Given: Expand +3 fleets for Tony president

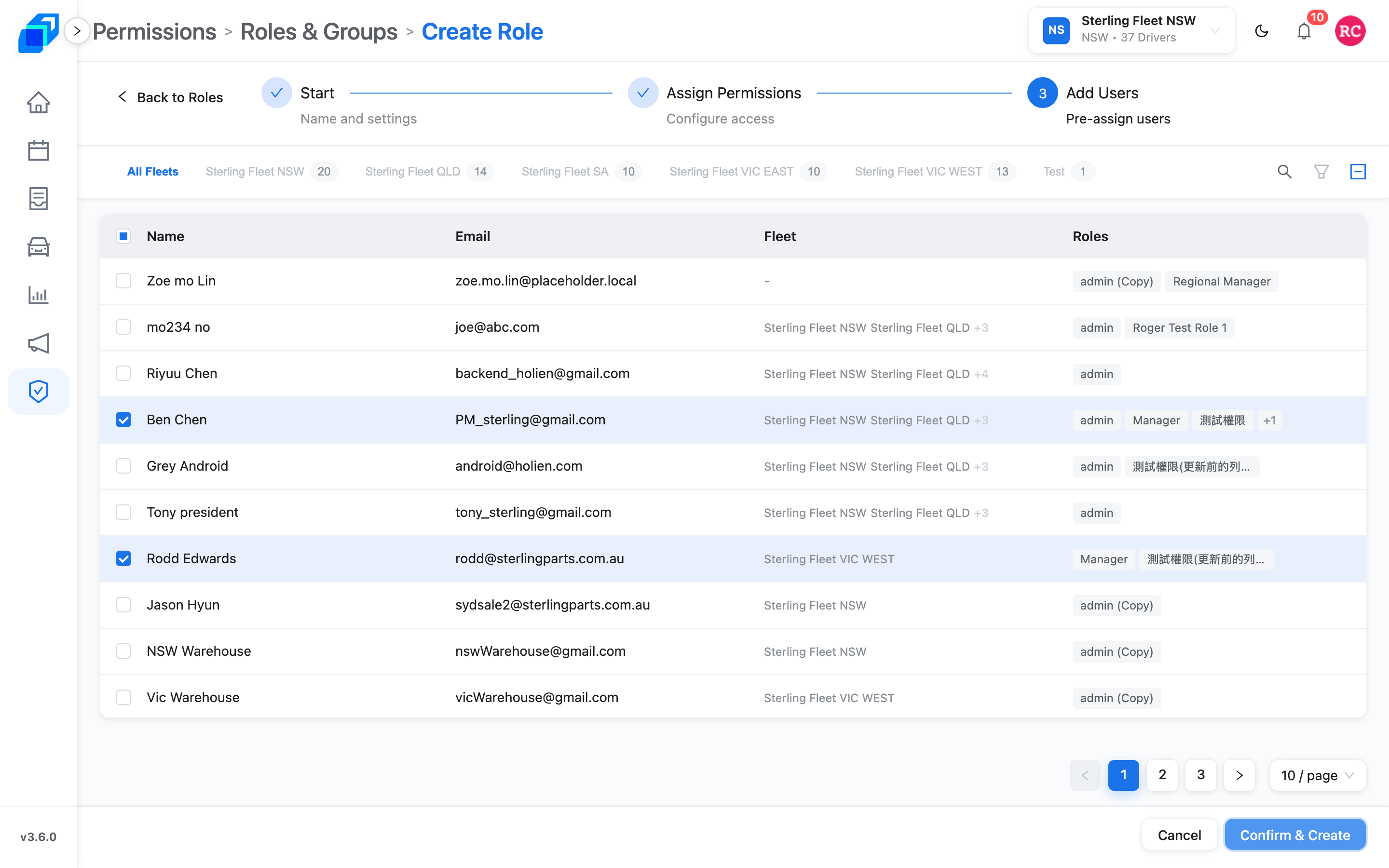Looking at the screenshot, I should pyautogui.click(x=981, y=513).
